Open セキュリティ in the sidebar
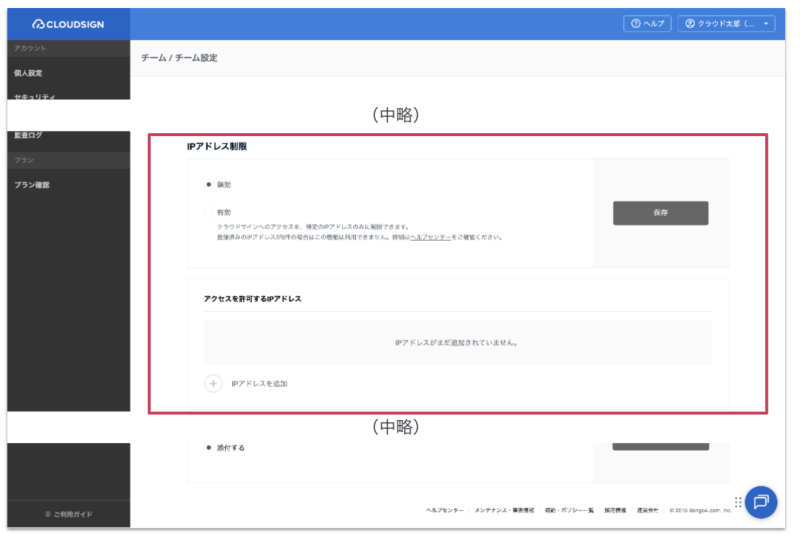 (x=35, y=97)
